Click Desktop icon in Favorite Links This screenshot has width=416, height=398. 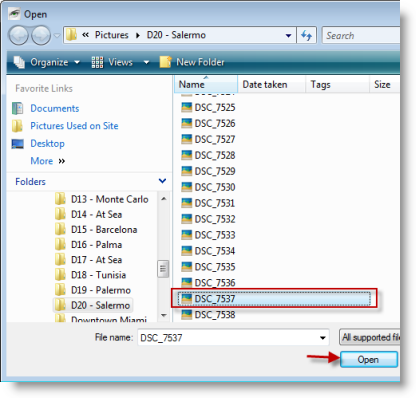click(17, 144)
